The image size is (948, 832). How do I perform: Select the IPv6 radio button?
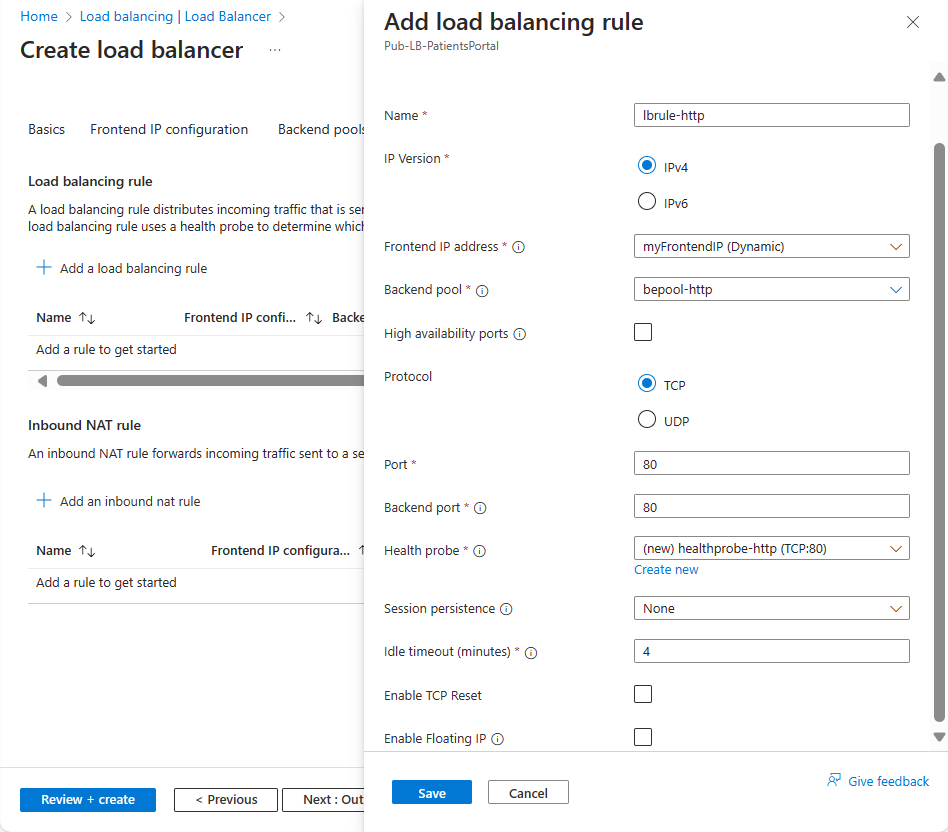point(646,201)
